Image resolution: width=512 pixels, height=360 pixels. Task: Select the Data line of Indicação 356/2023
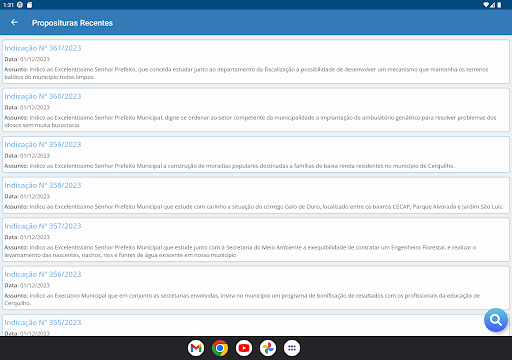(27, 285)
